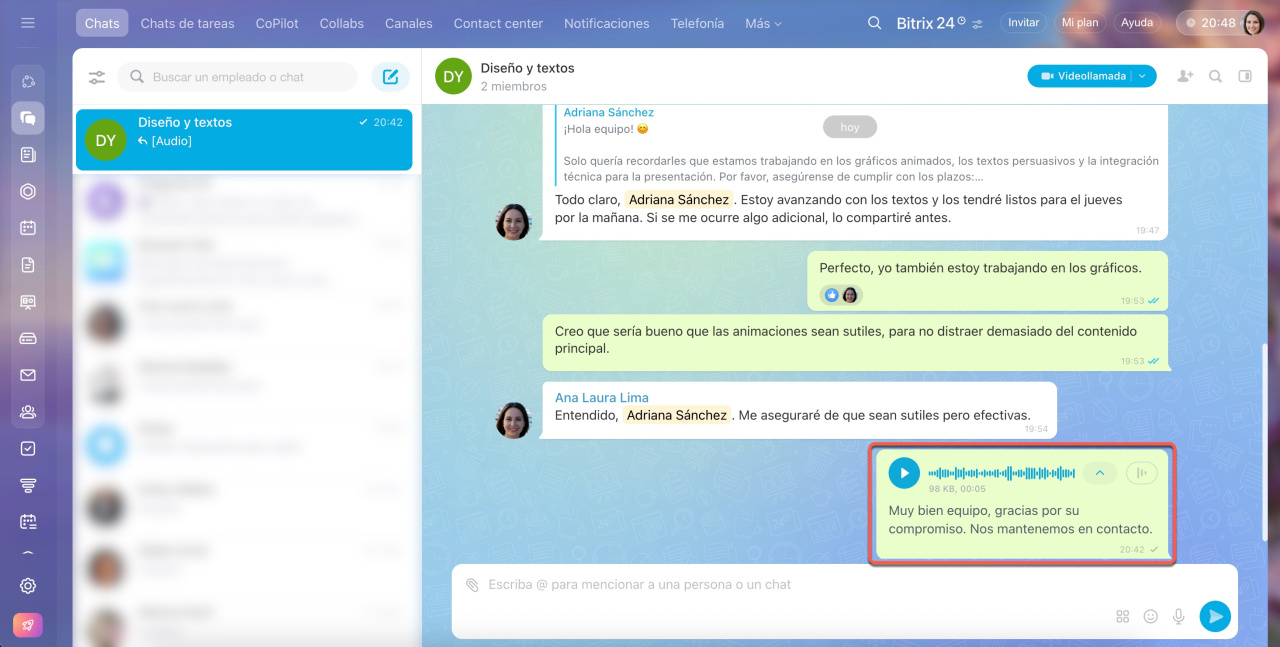Click the Ayuda button
Viewport: 1280px width, 647px height.
1137,22
